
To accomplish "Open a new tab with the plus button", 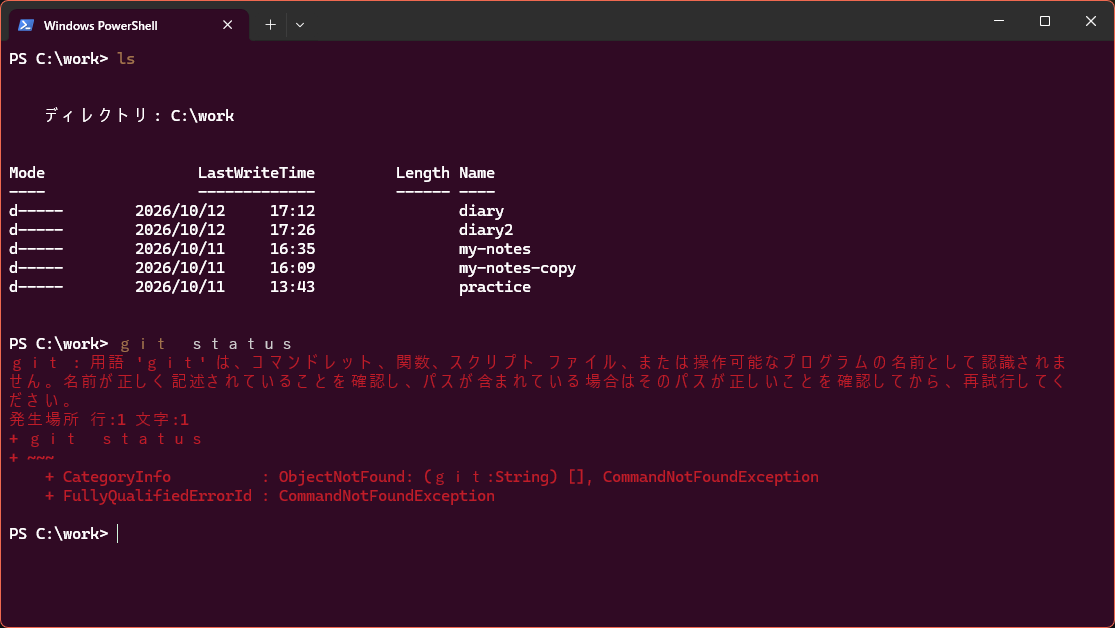I will click(270, 25).
